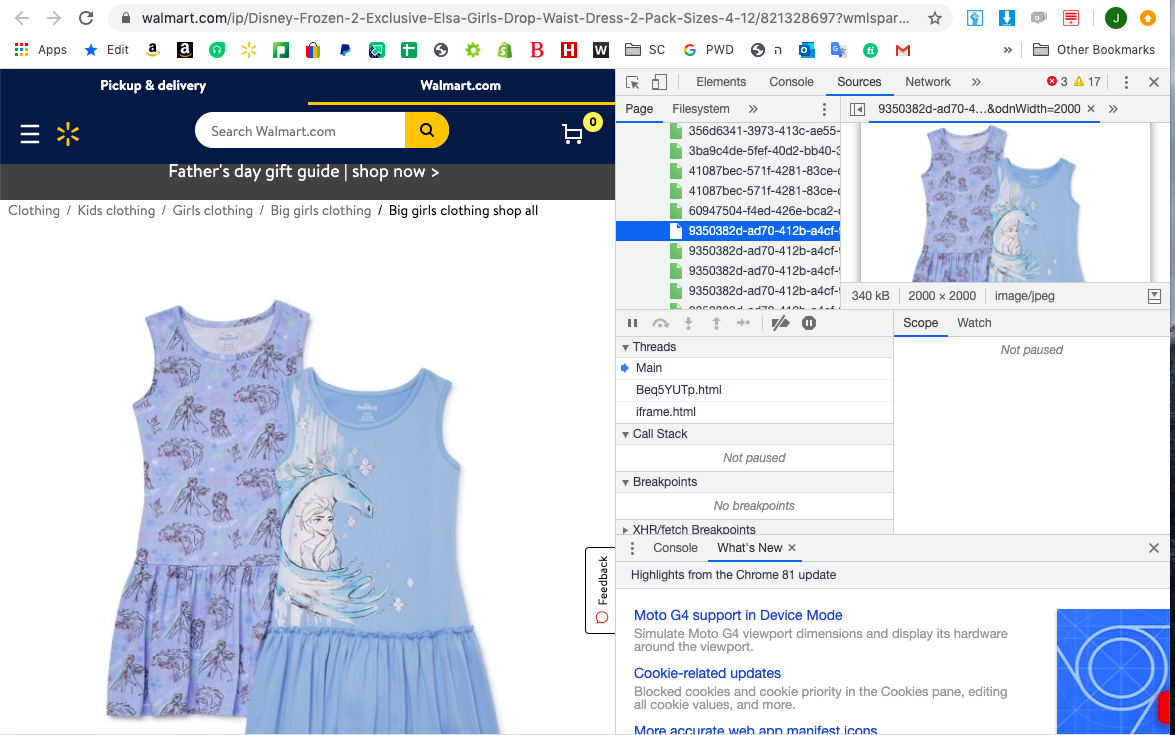The image size is (1175, 735).
Task: Open the Walmart hamburger menu
Action: pos(30,134)
